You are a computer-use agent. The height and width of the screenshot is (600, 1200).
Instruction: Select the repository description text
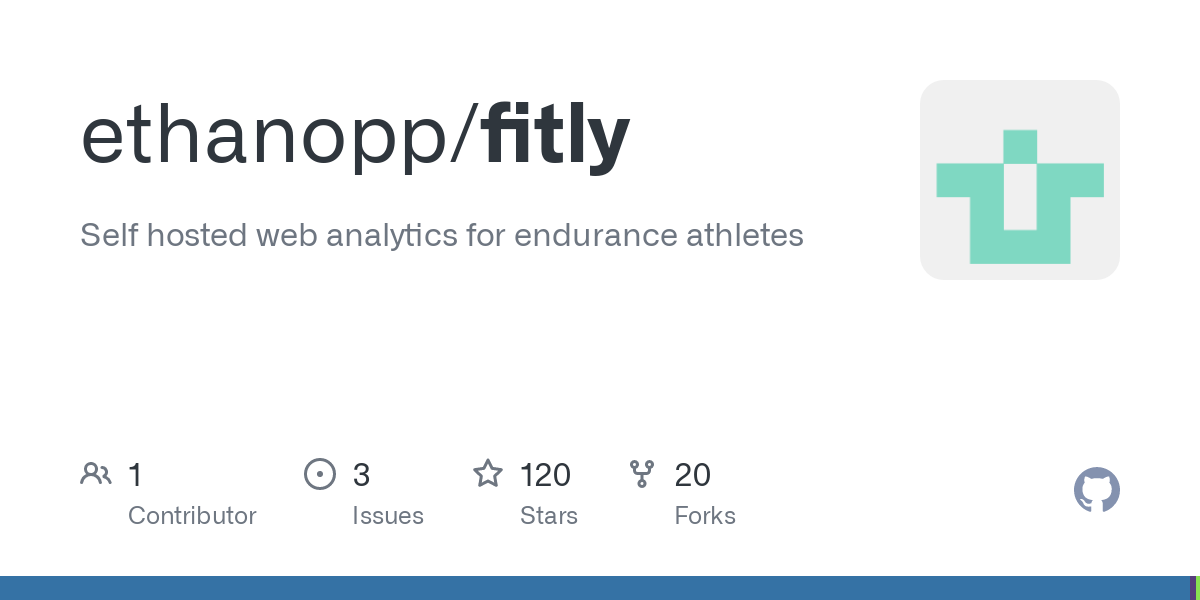tap(441, 236)
